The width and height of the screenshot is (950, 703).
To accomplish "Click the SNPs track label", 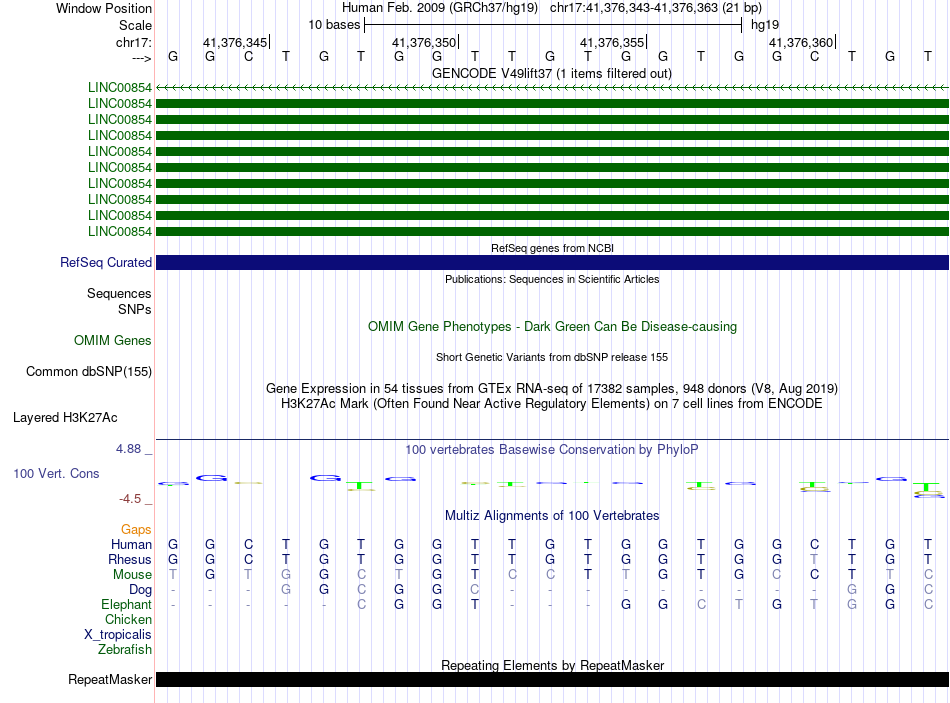I will [135, 309].
